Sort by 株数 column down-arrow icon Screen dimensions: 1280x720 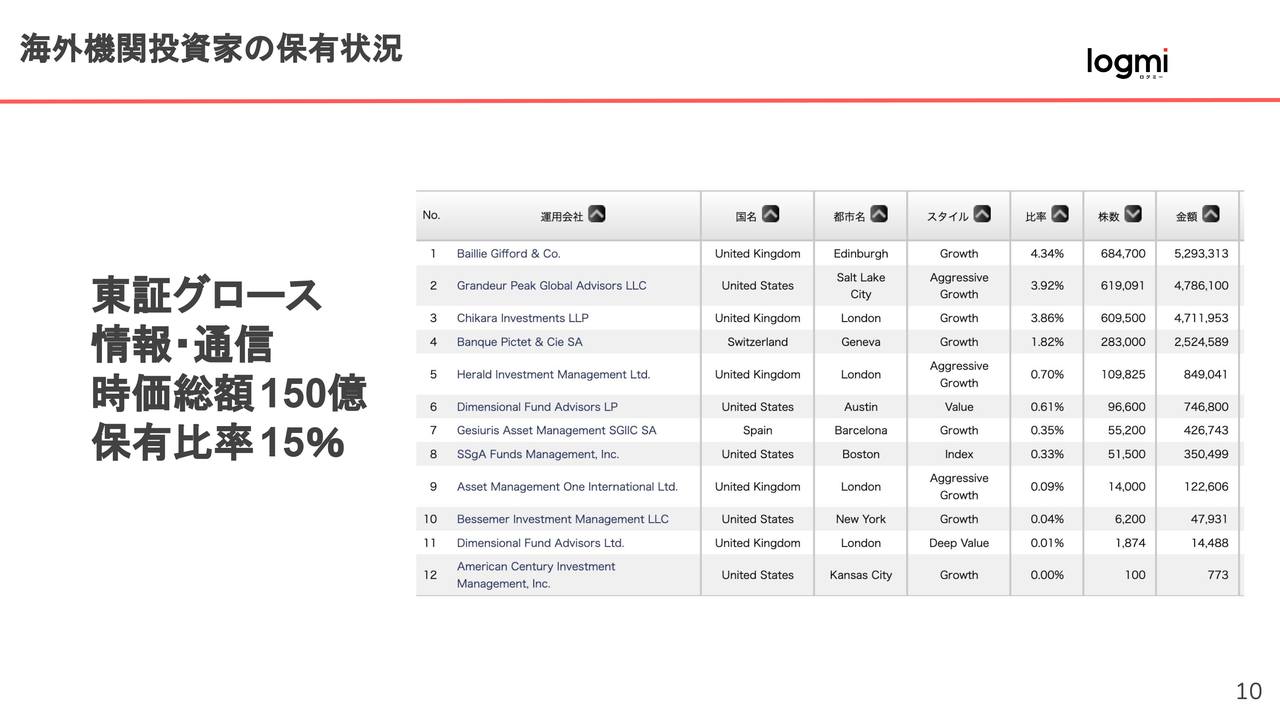click(x=1133, y=214)
